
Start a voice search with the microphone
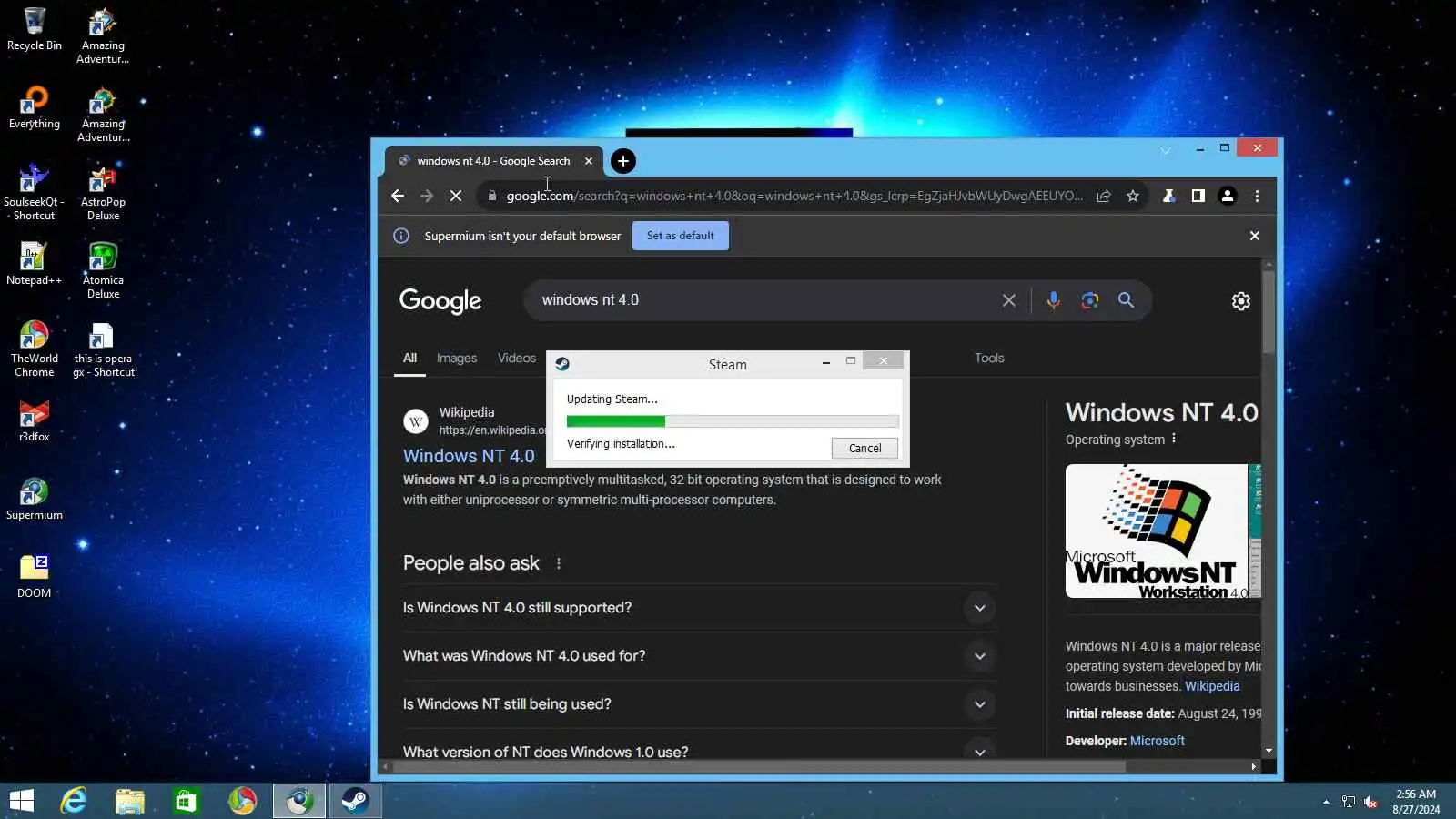(1053, 300)
